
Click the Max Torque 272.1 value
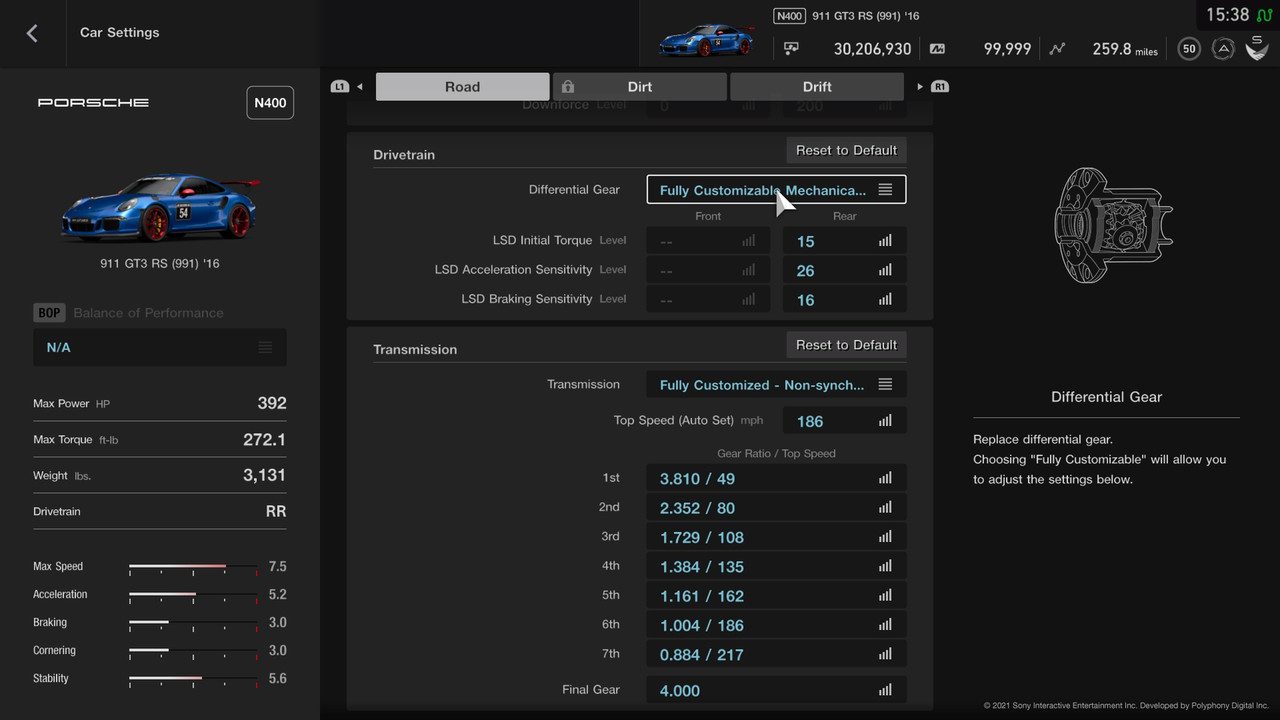click(265, 439)
